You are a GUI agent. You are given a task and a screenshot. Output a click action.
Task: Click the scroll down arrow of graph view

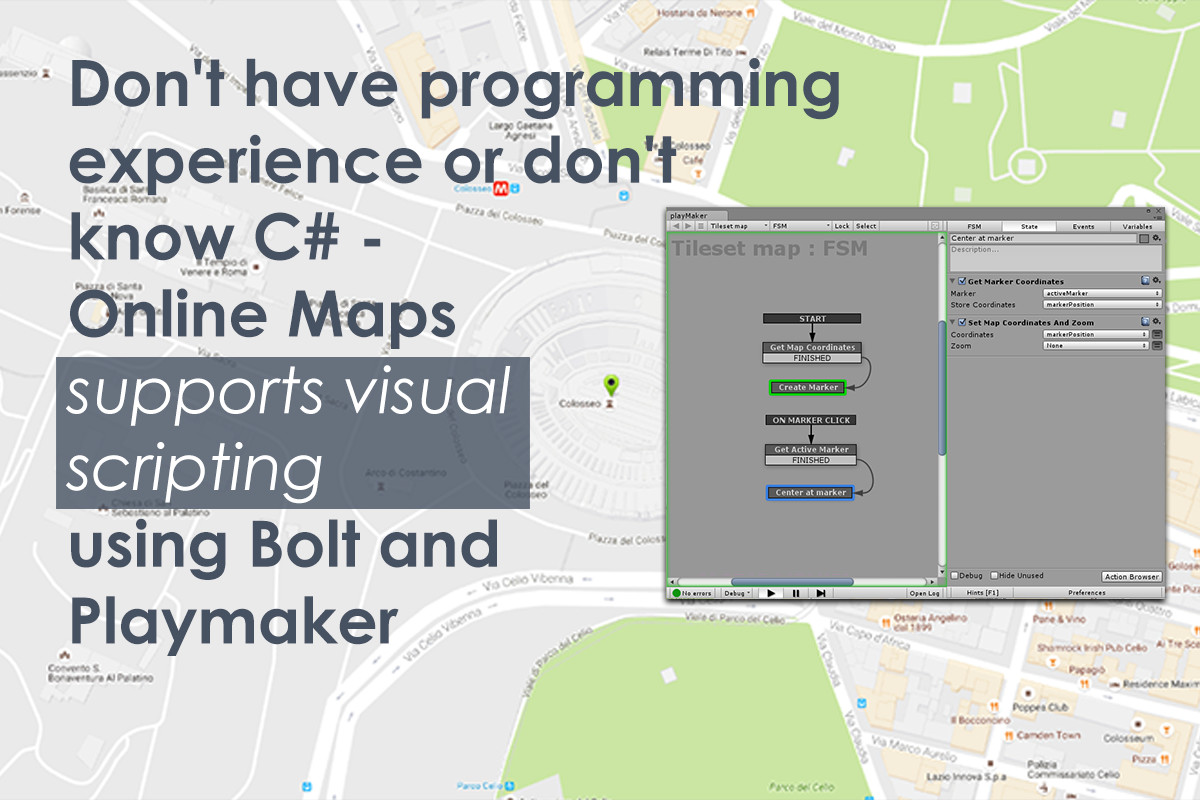coord(941,572)
